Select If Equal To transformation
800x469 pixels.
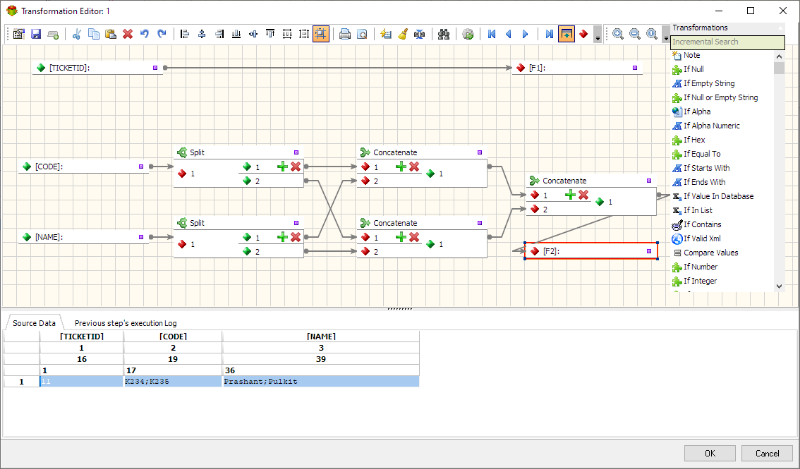coord(702,154)
